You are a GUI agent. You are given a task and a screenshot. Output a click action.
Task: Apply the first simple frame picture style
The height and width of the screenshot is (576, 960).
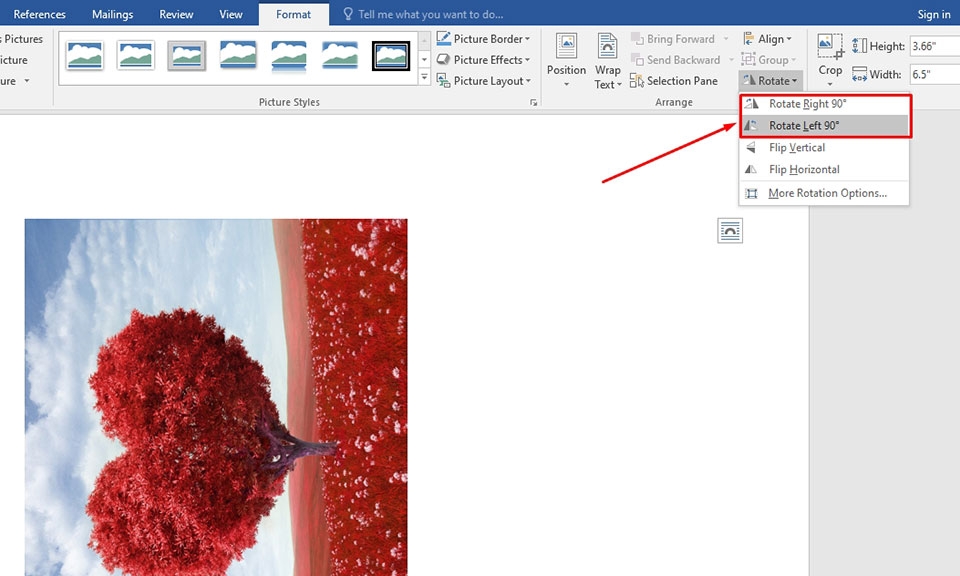point(84,56)
